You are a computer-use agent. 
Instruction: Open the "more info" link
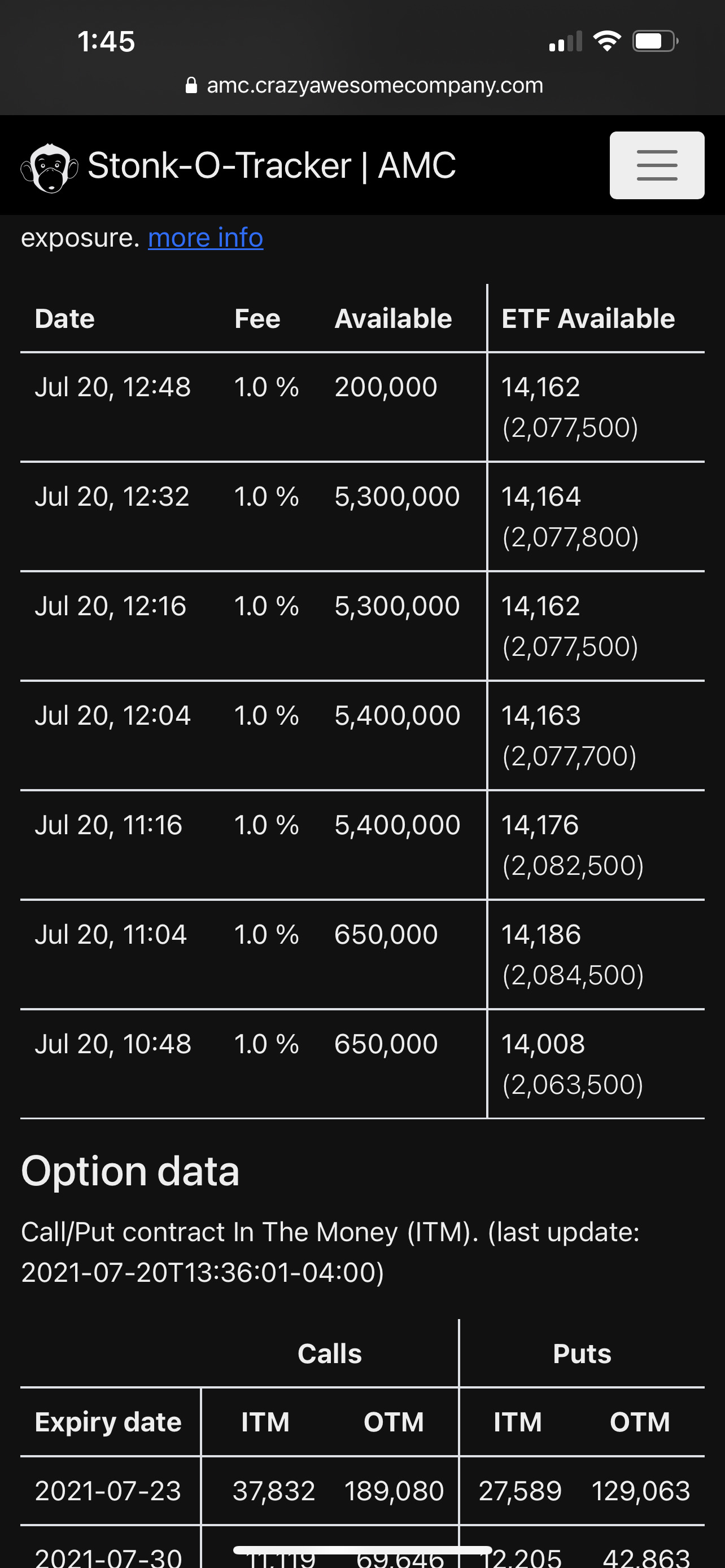205,238
